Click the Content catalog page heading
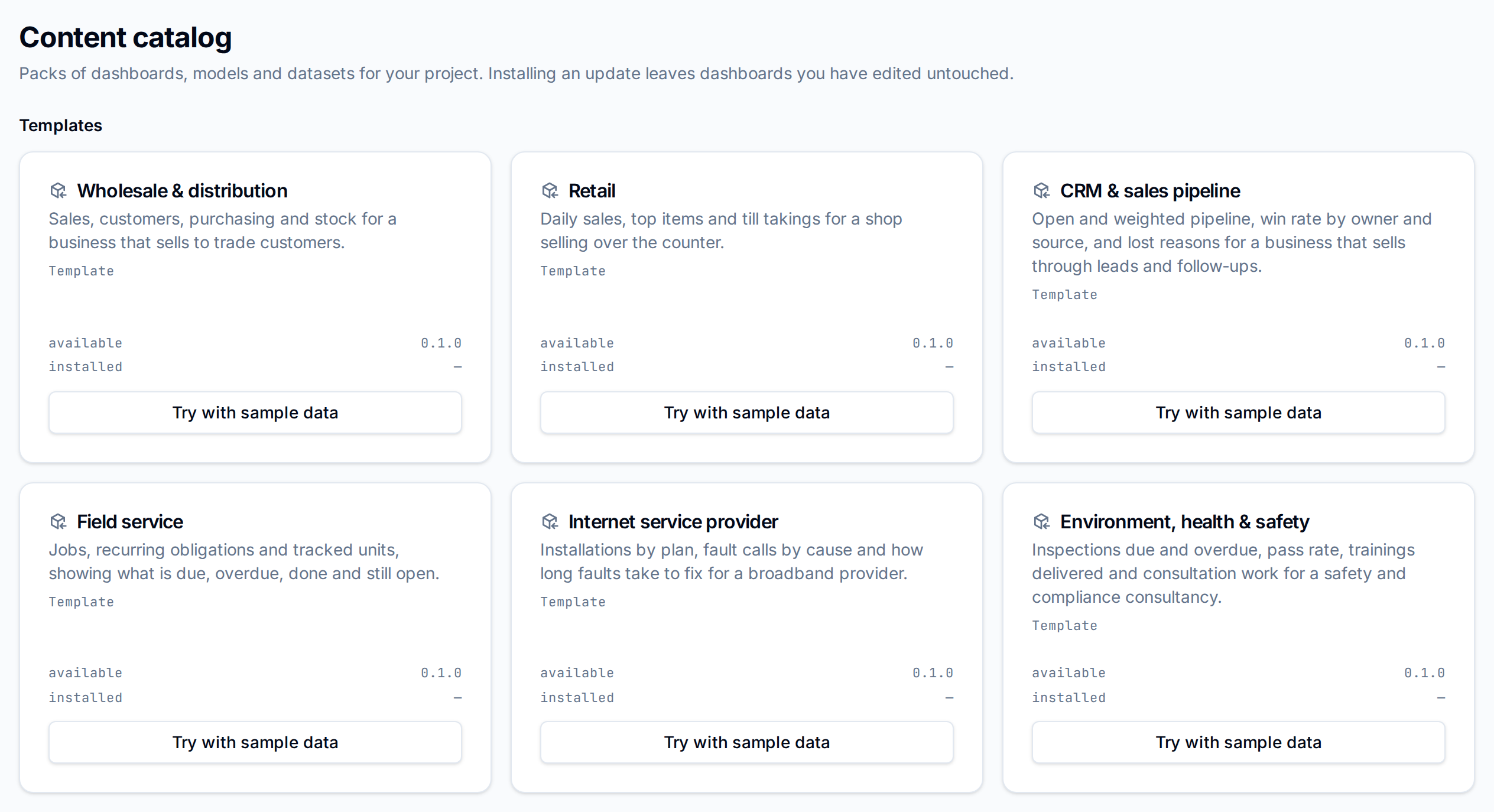Viewport: 1494px width, 812px height. click(x=125, y=37)
